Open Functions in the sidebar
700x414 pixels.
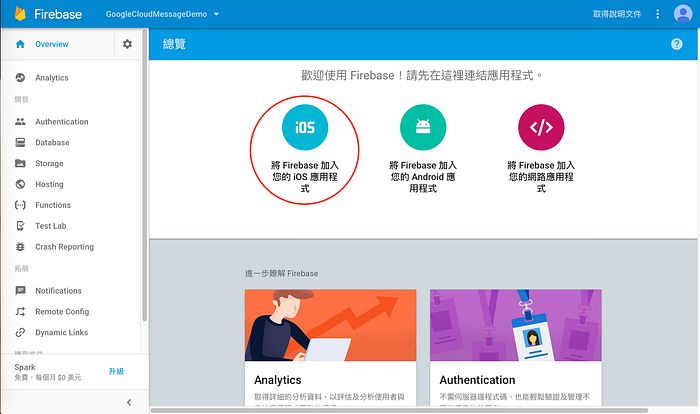click(53, 205)
